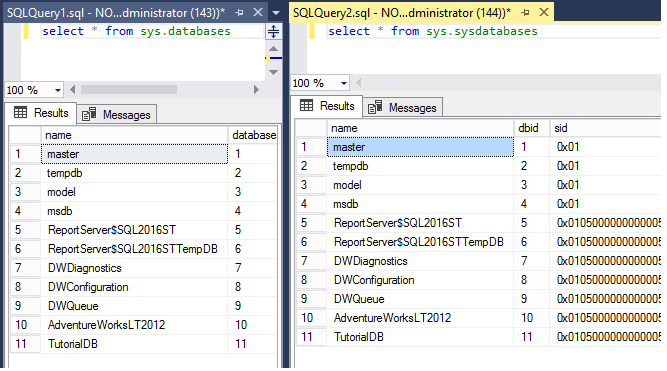Image resolution: width=667 pixels, height=371 pixels.
Task: Click the down arrow of left editor scrollbar
Action: [274, 72]
